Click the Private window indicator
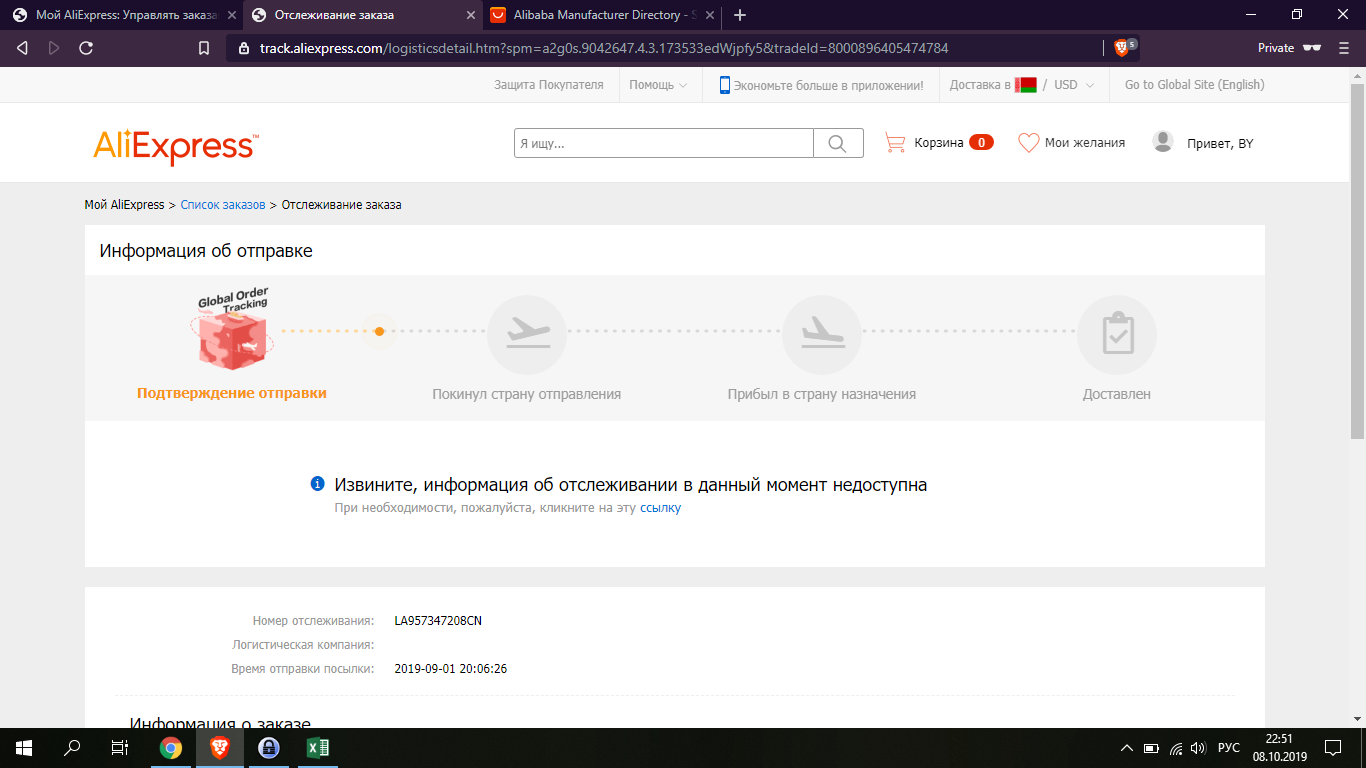Viewport: 1366px width, 768px height. point(1289,48)
